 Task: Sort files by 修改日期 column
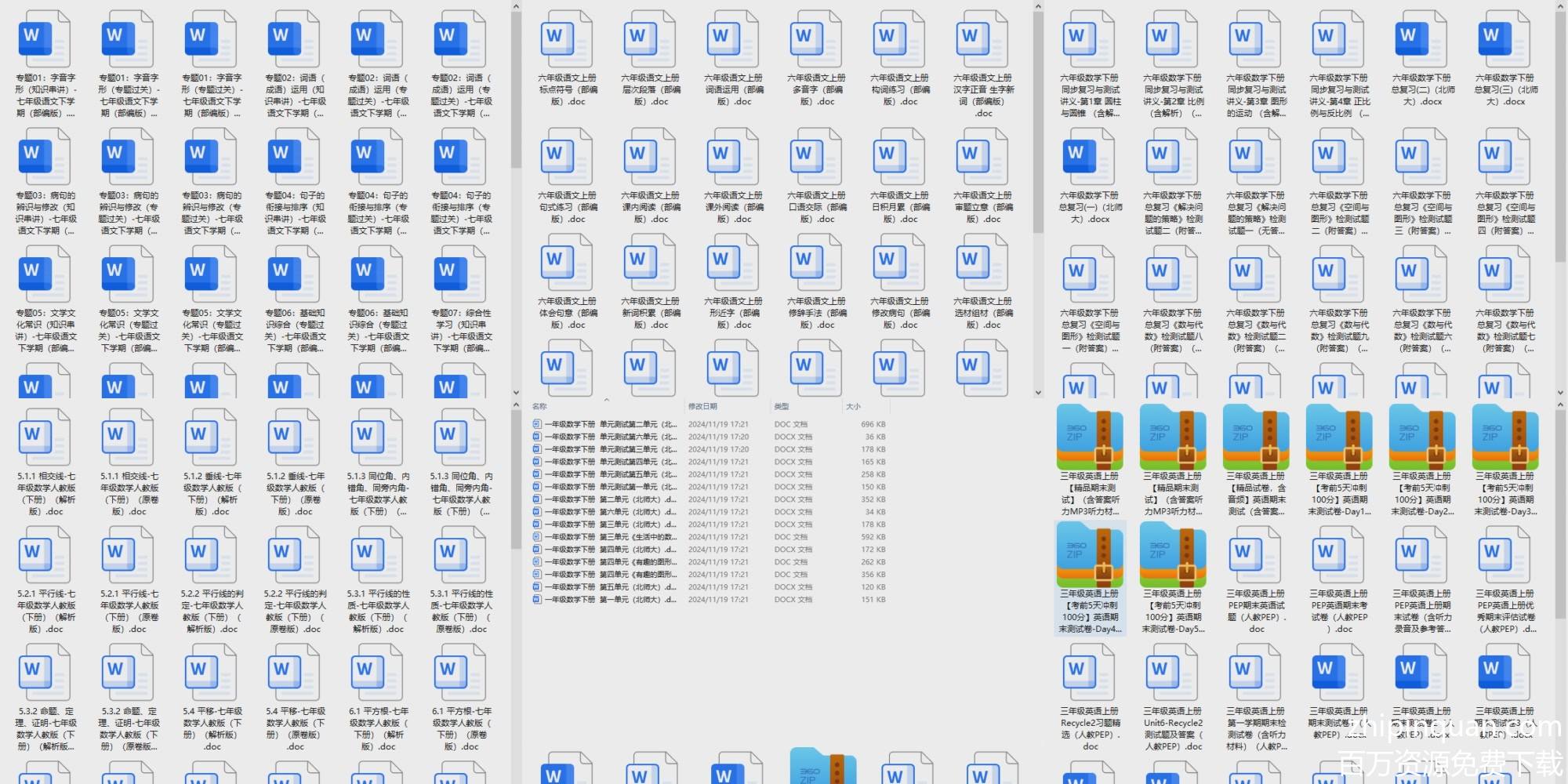tap(702, 407)
